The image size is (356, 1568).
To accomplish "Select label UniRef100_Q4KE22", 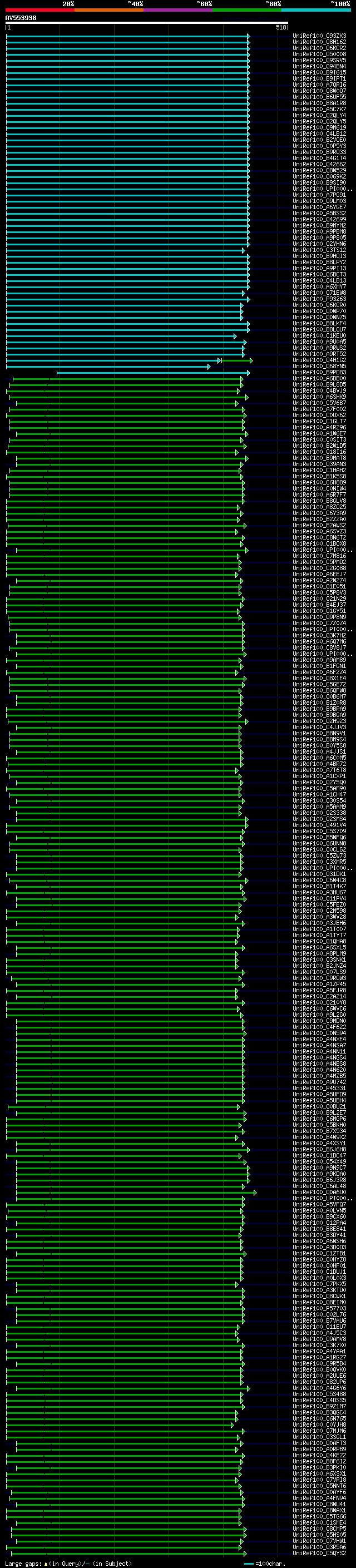I will (319, 1455).
